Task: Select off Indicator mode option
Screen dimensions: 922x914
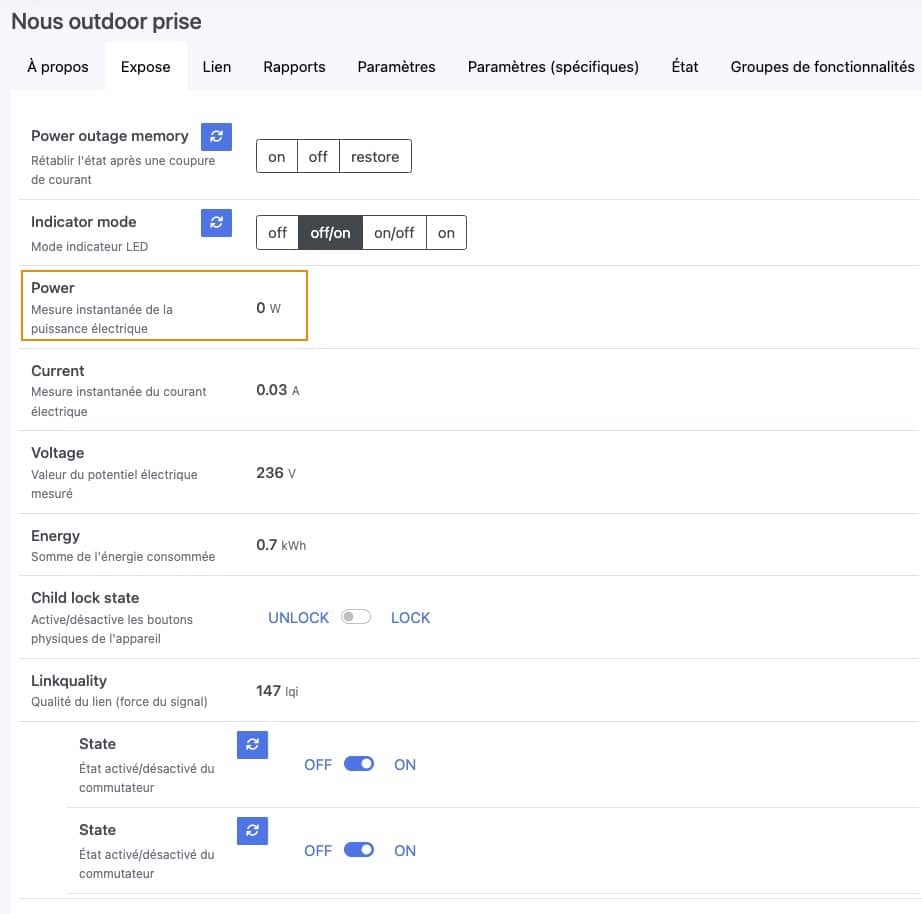Action: pos(277,233)
